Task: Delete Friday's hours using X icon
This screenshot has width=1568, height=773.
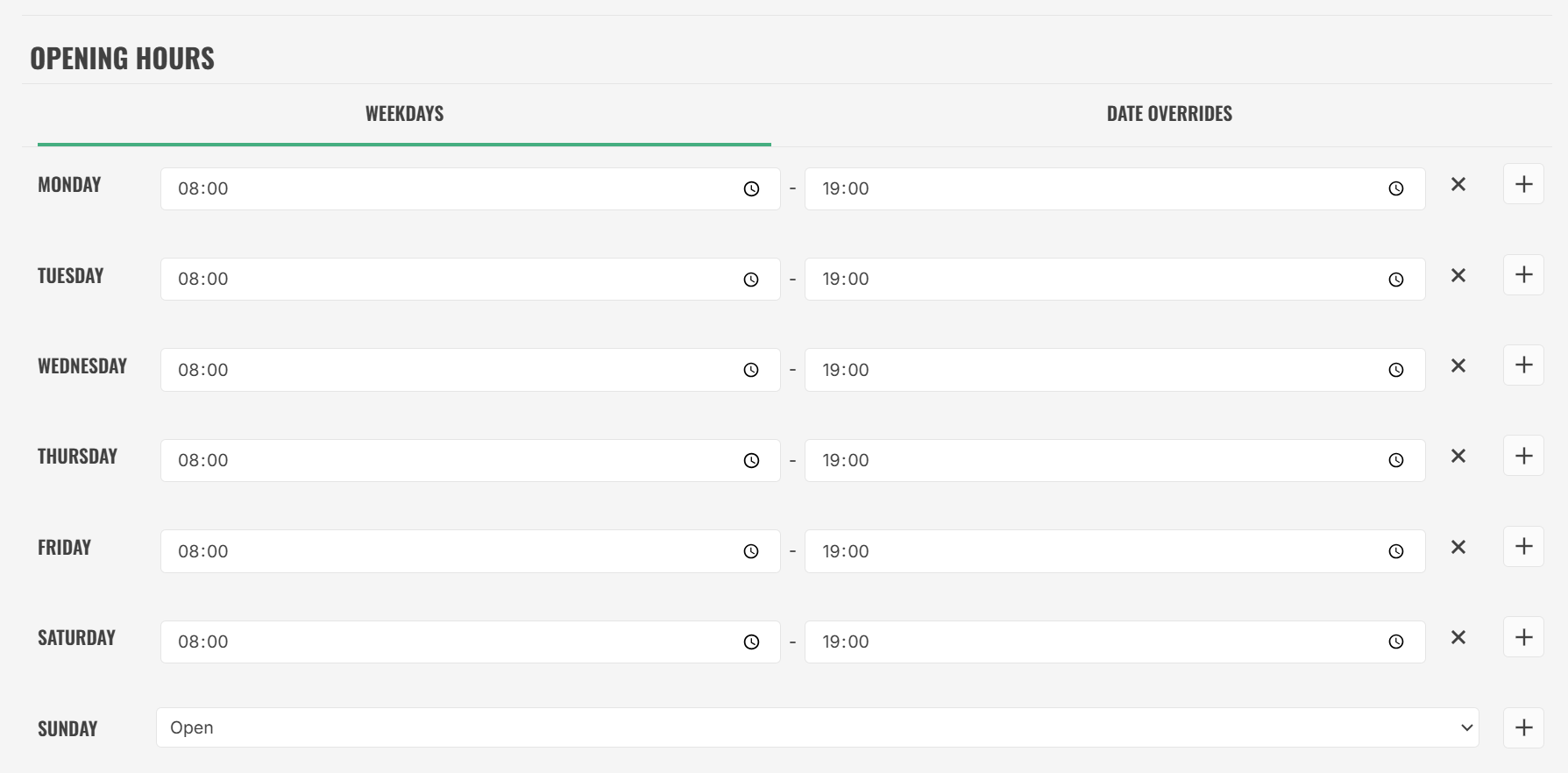Action: point(1458,547)
